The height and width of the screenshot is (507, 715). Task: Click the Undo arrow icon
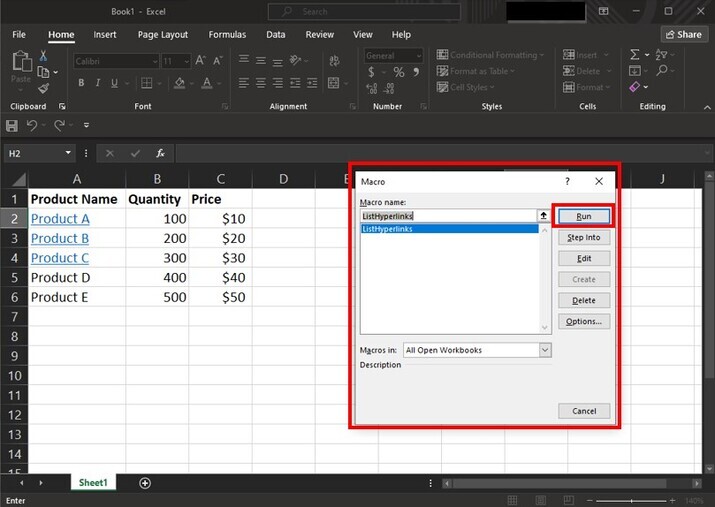[33, 125]
